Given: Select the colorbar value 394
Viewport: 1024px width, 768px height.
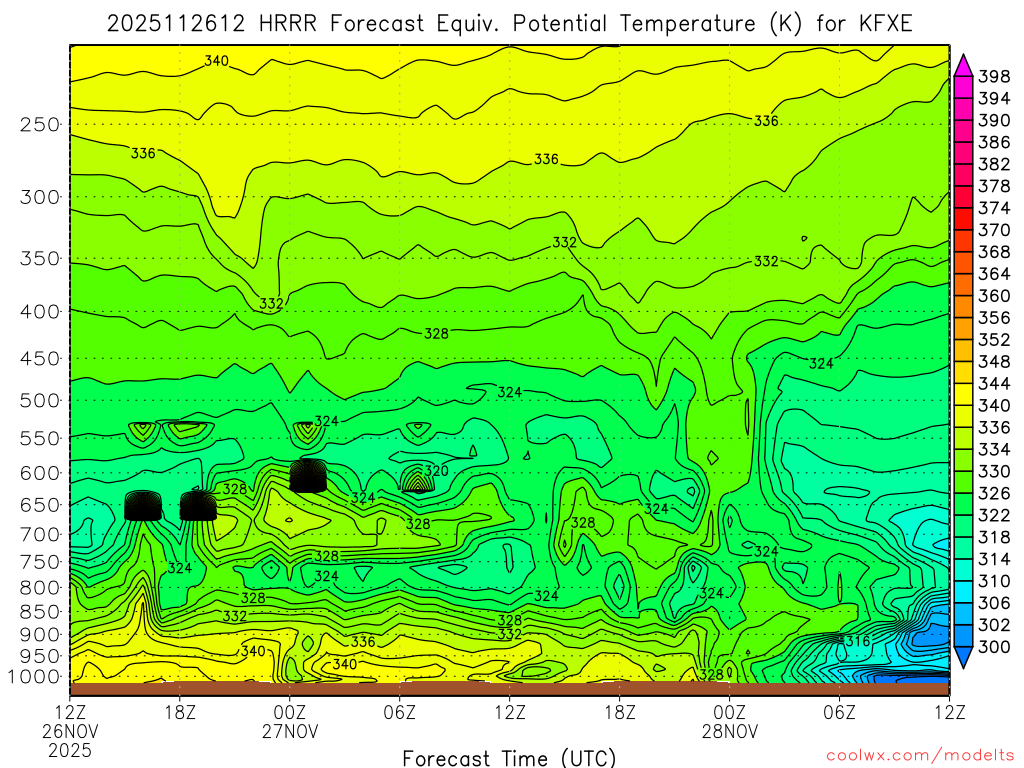Looking at the screenshot, I should coord(994,99).
